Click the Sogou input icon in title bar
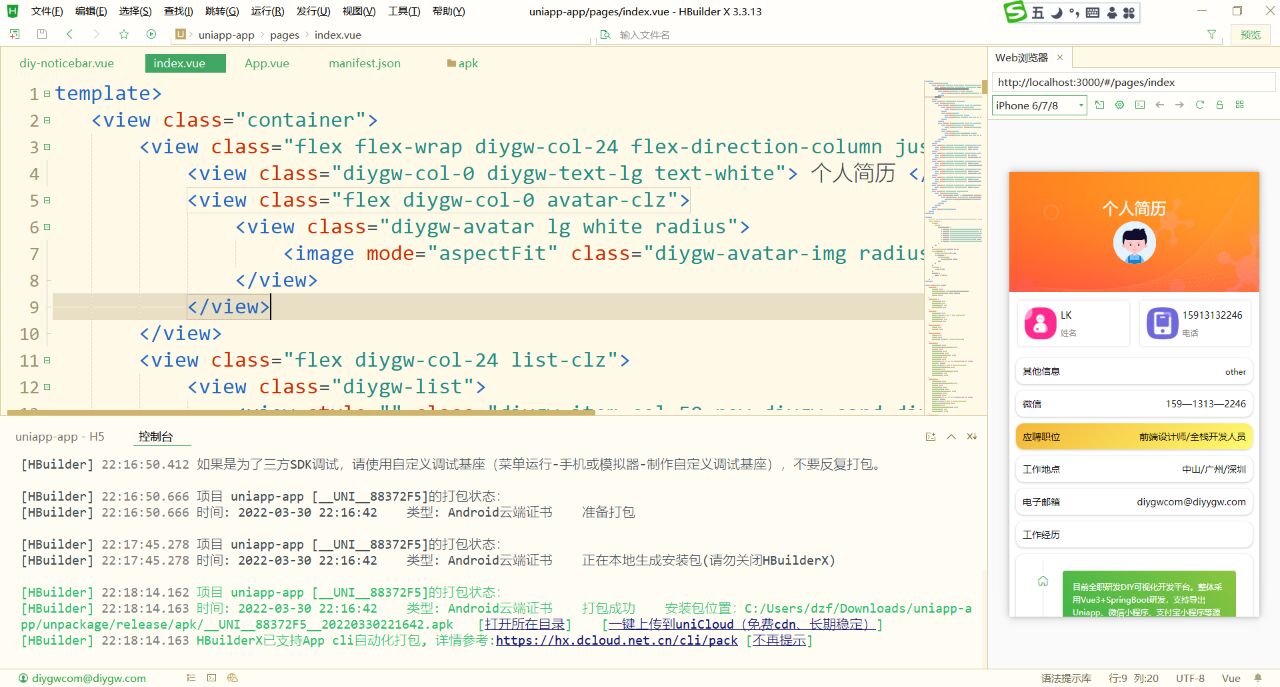The width and height of the screenshot is (1280, 687). 1012,13
